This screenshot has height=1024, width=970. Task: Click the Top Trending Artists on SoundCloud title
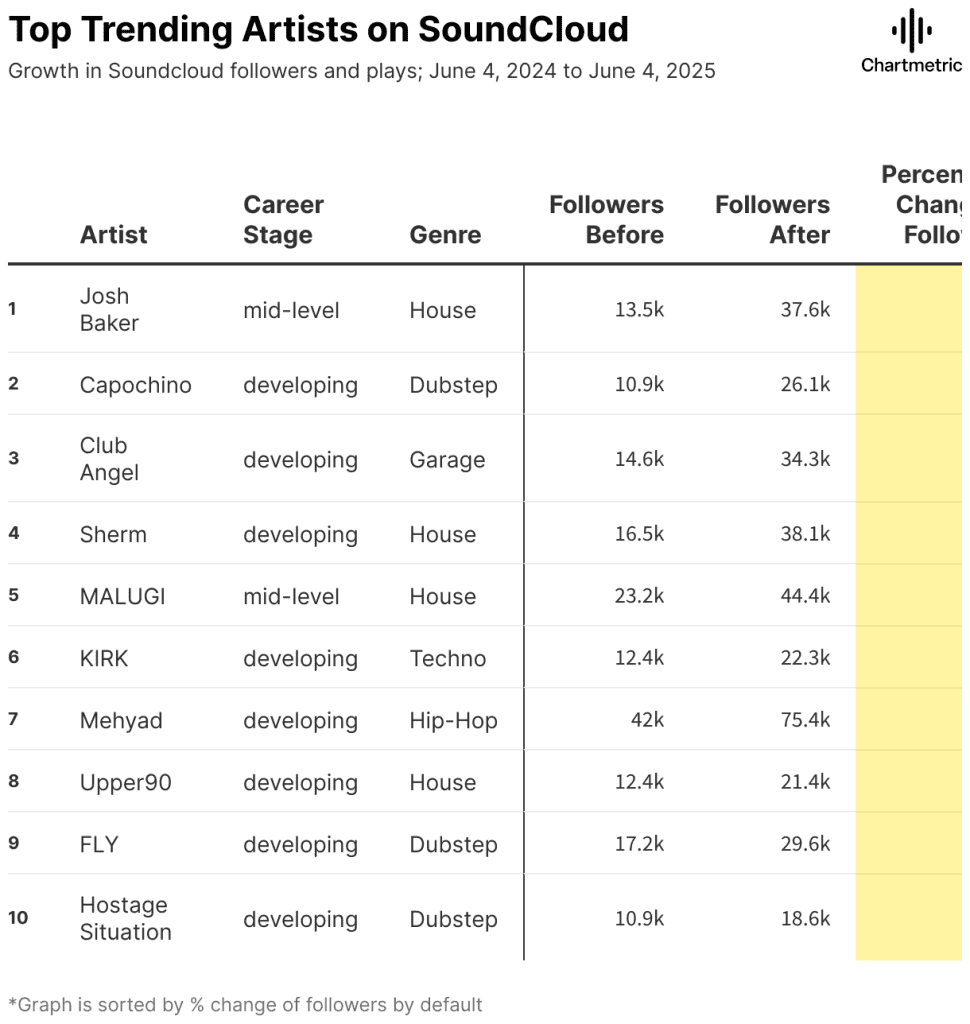[319, 29]
